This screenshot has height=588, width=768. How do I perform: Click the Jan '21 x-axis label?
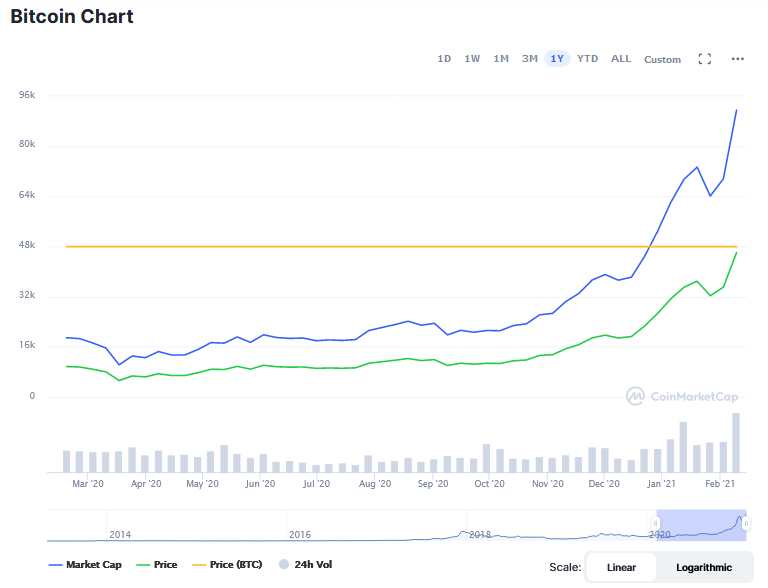pyautogui.click(x=661, y=484)
